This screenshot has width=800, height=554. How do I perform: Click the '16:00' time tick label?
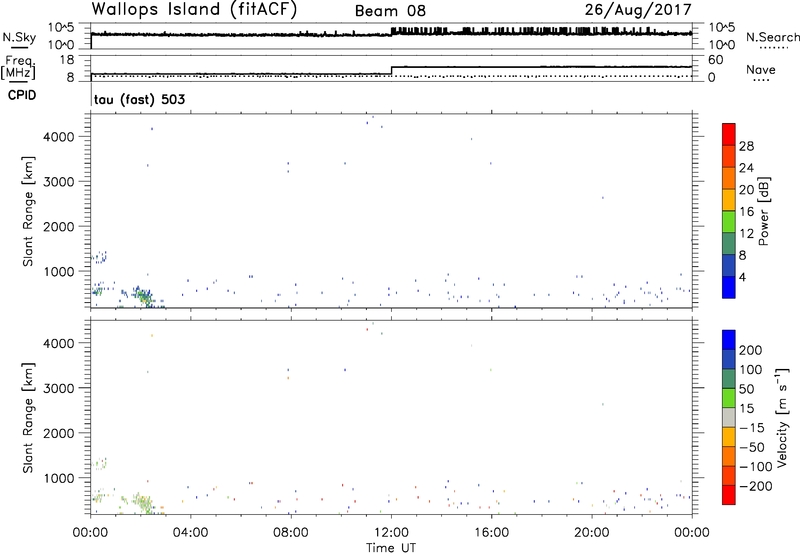pyautogui.click(x=491, y=533)
